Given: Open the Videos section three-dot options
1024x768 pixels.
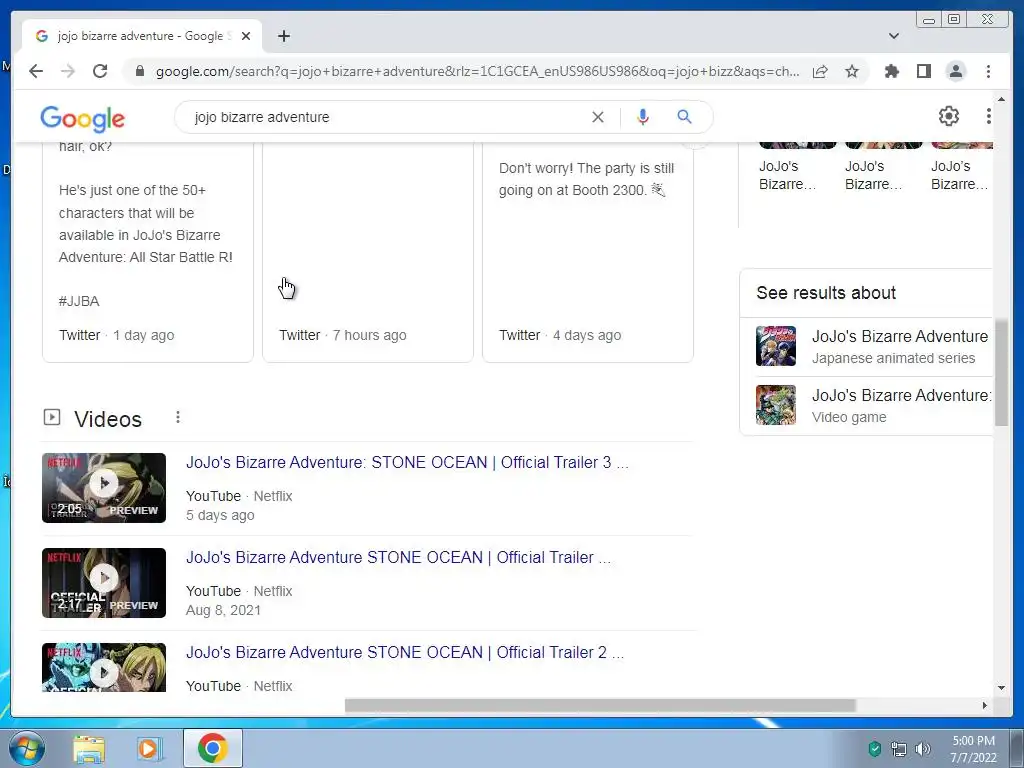Looking at the screenshot, I should point(178,417).
